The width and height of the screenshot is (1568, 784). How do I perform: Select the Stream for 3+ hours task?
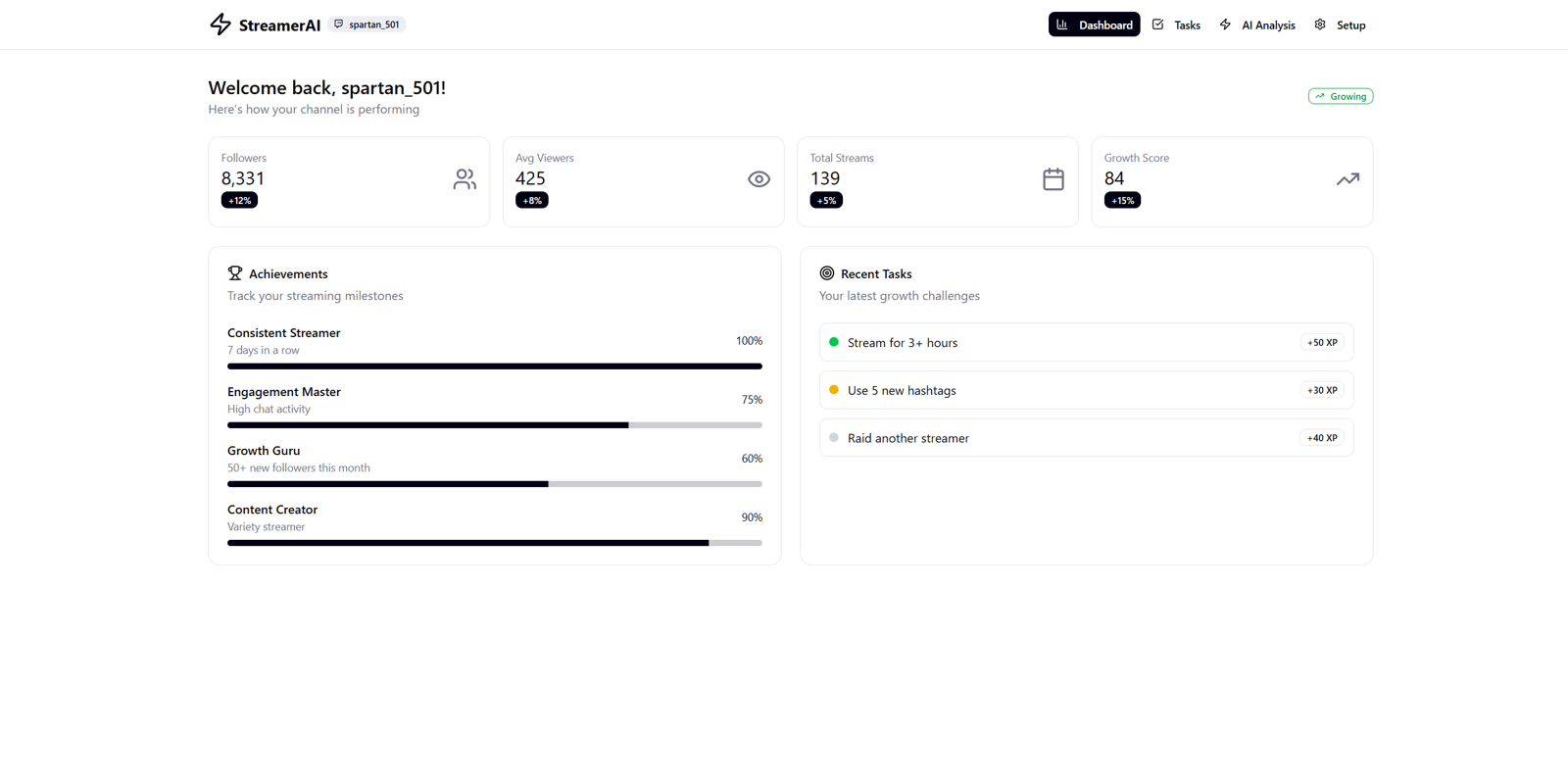[x=1087, y=343]
